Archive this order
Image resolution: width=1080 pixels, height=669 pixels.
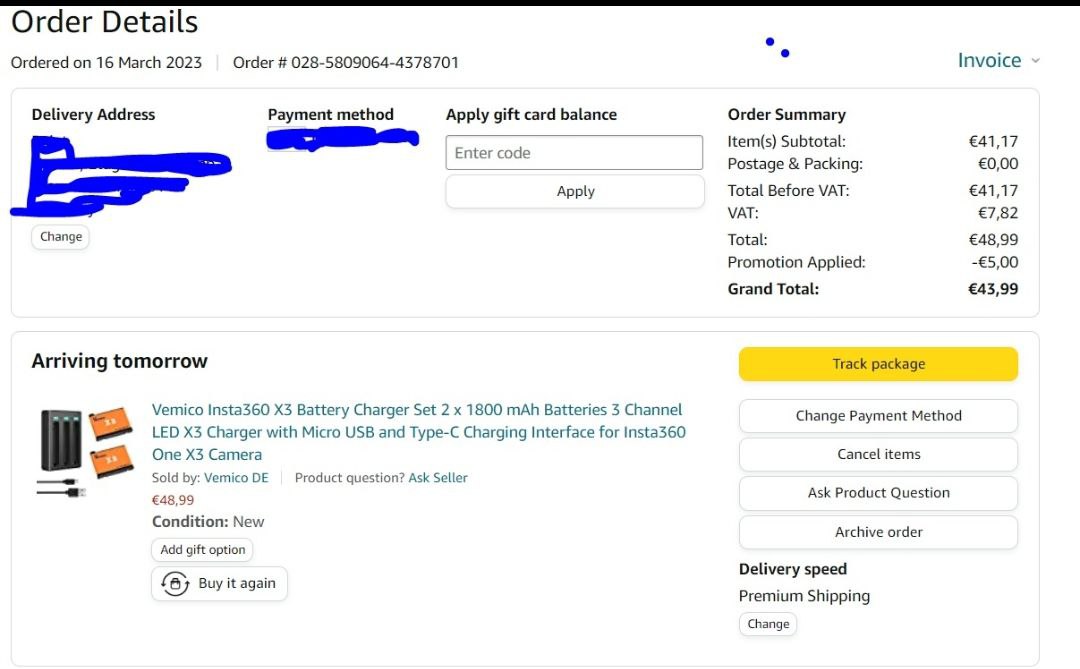(878, 532)
